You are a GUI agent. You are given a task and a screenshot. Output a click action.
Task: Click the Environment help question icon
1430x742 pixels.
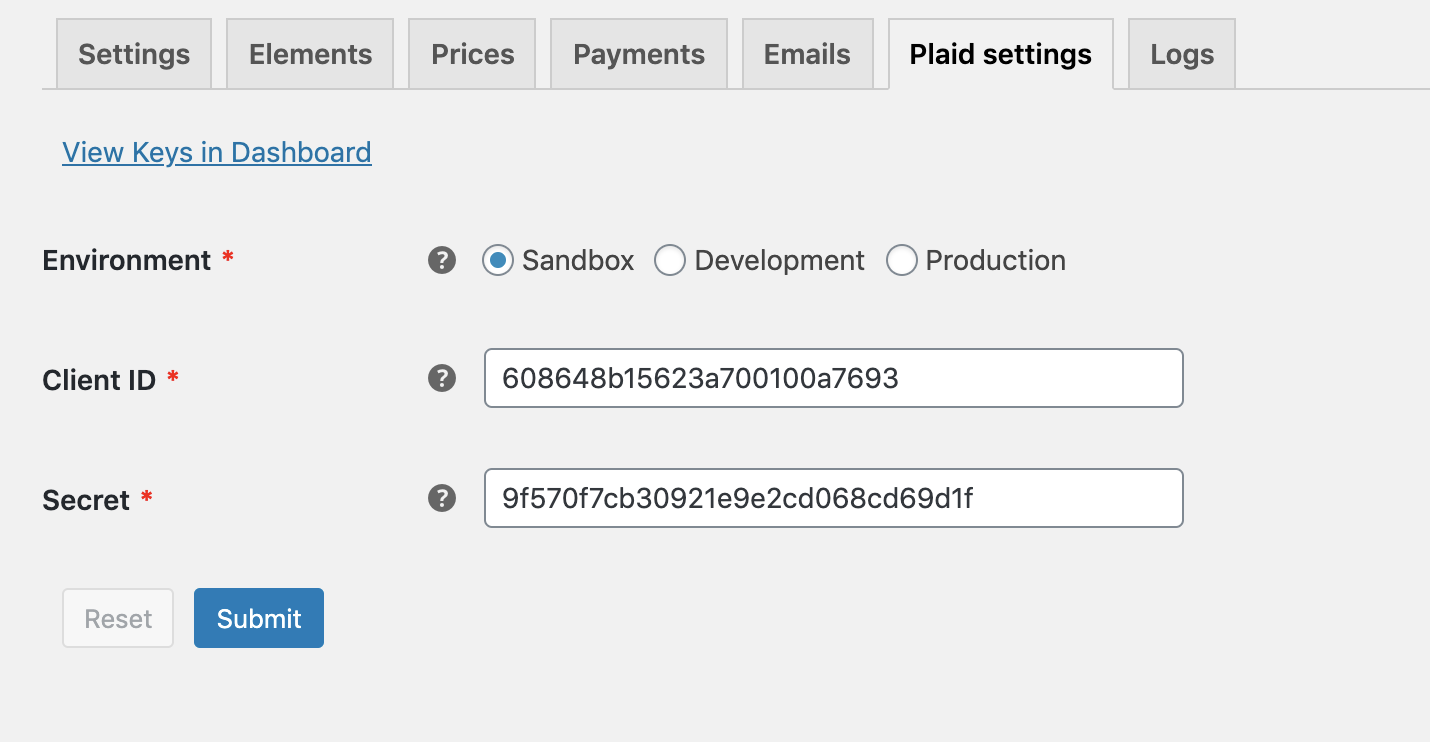click(x=442, y=261)
